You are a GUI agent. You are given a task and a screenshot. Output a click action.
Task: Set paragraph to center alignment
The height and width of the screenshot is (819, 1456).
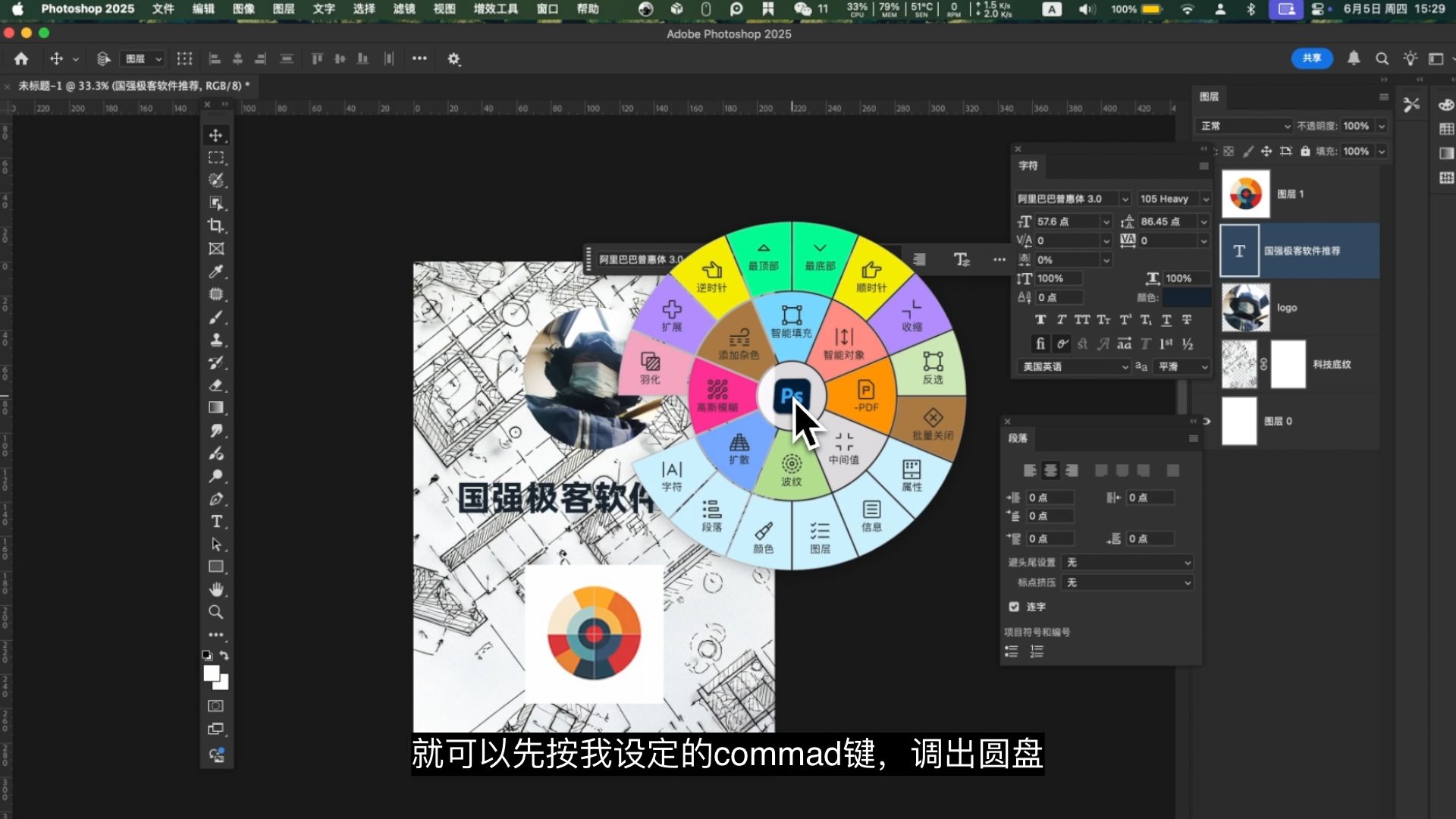(1050, 471)
